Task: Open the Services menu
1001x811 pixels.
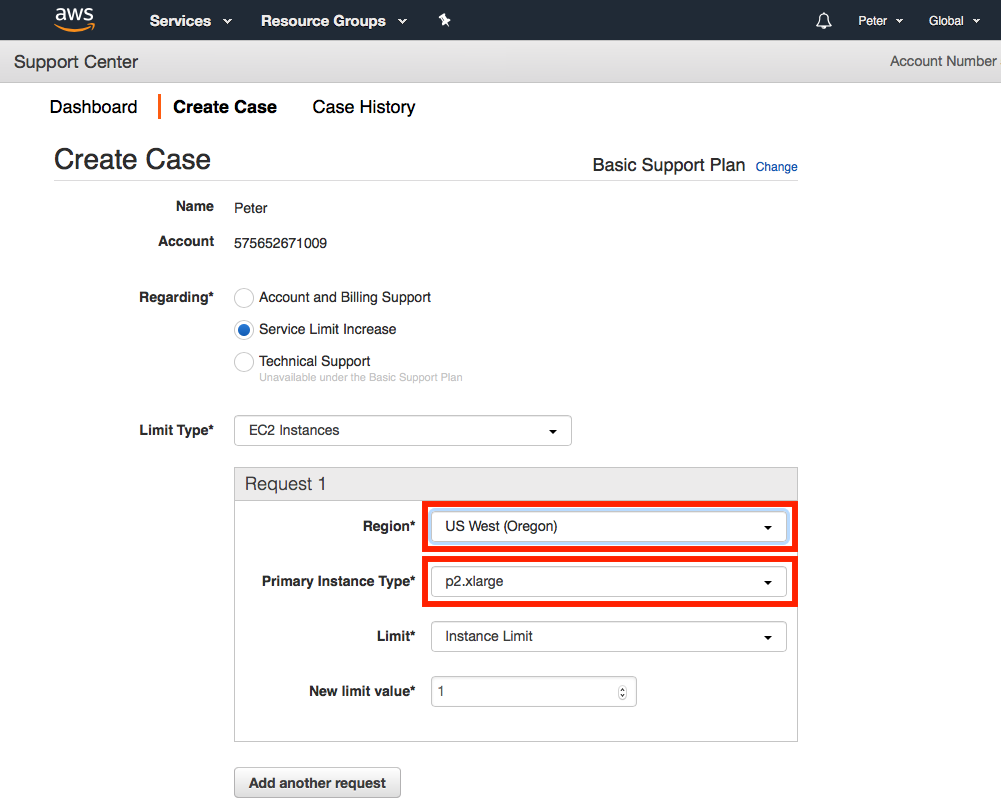Action: tap(190, 21)
